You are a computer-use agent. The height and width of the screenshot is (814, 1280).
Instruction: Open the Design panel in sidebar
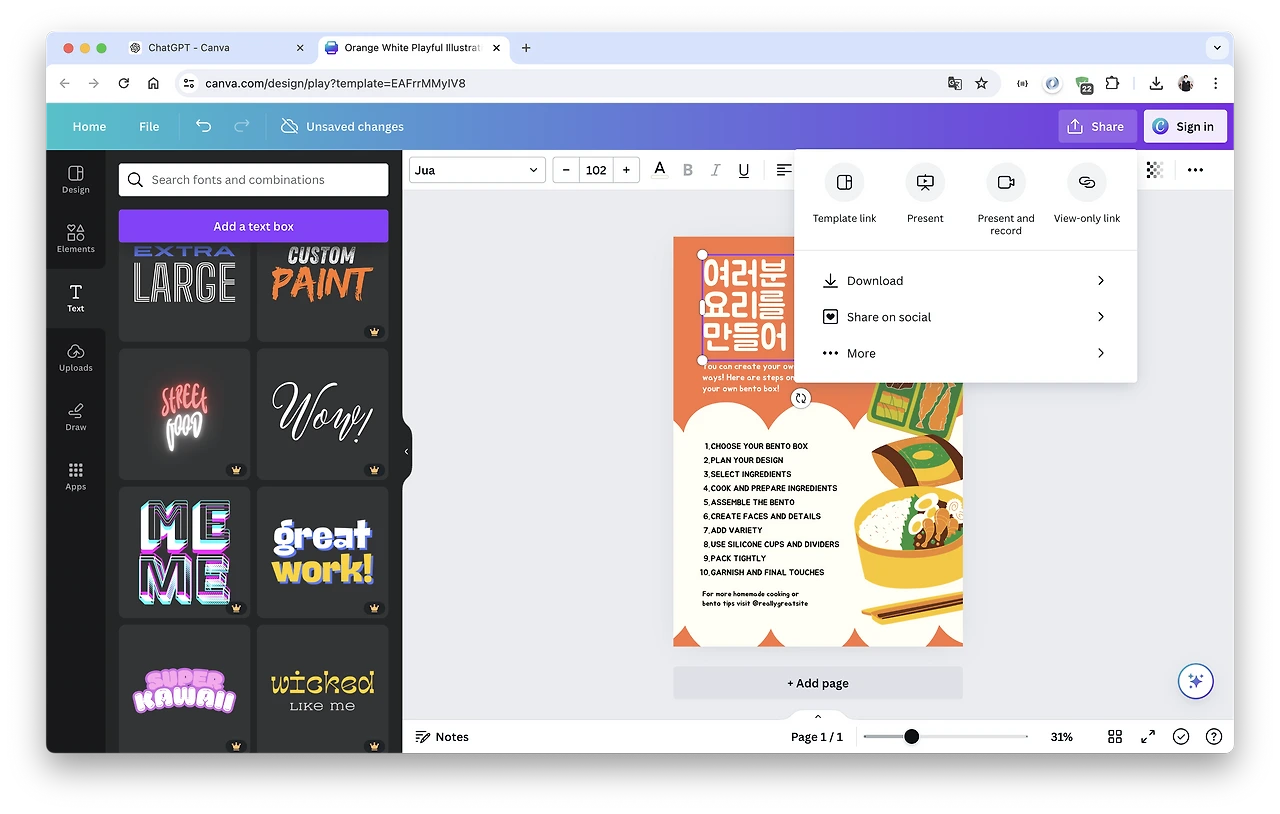76,179
